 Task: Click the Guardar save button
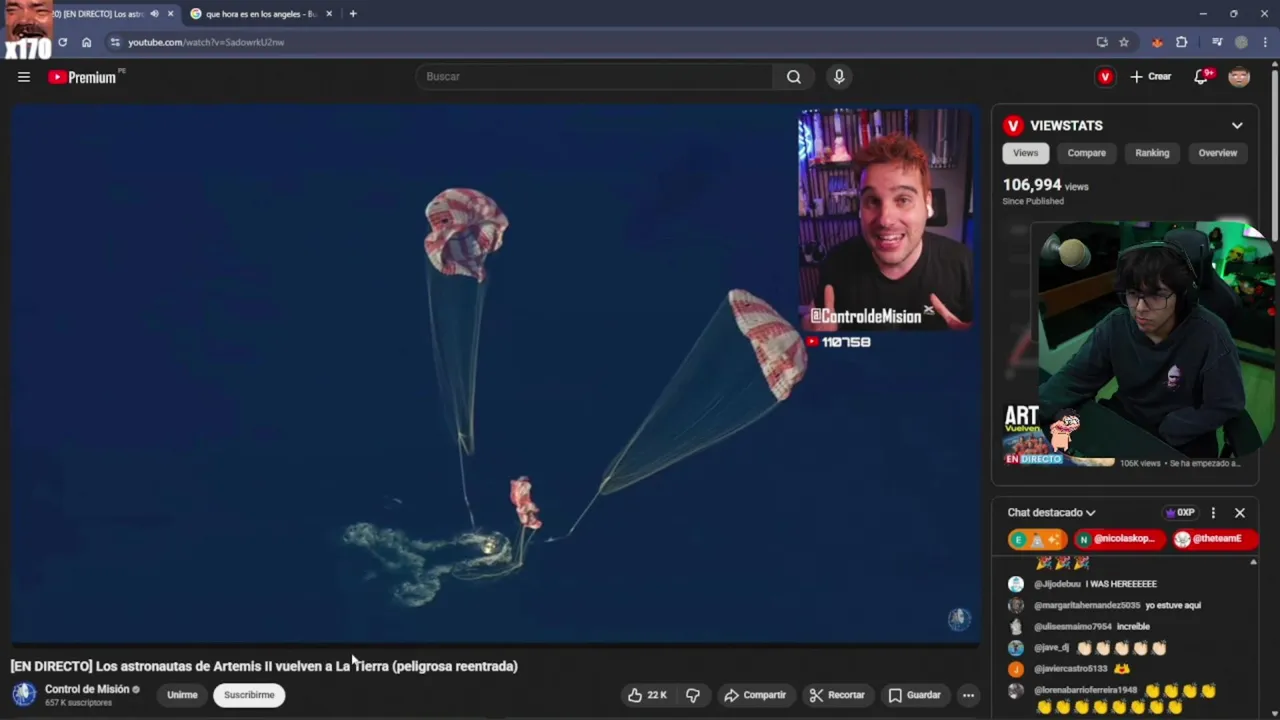coord(915,695)
